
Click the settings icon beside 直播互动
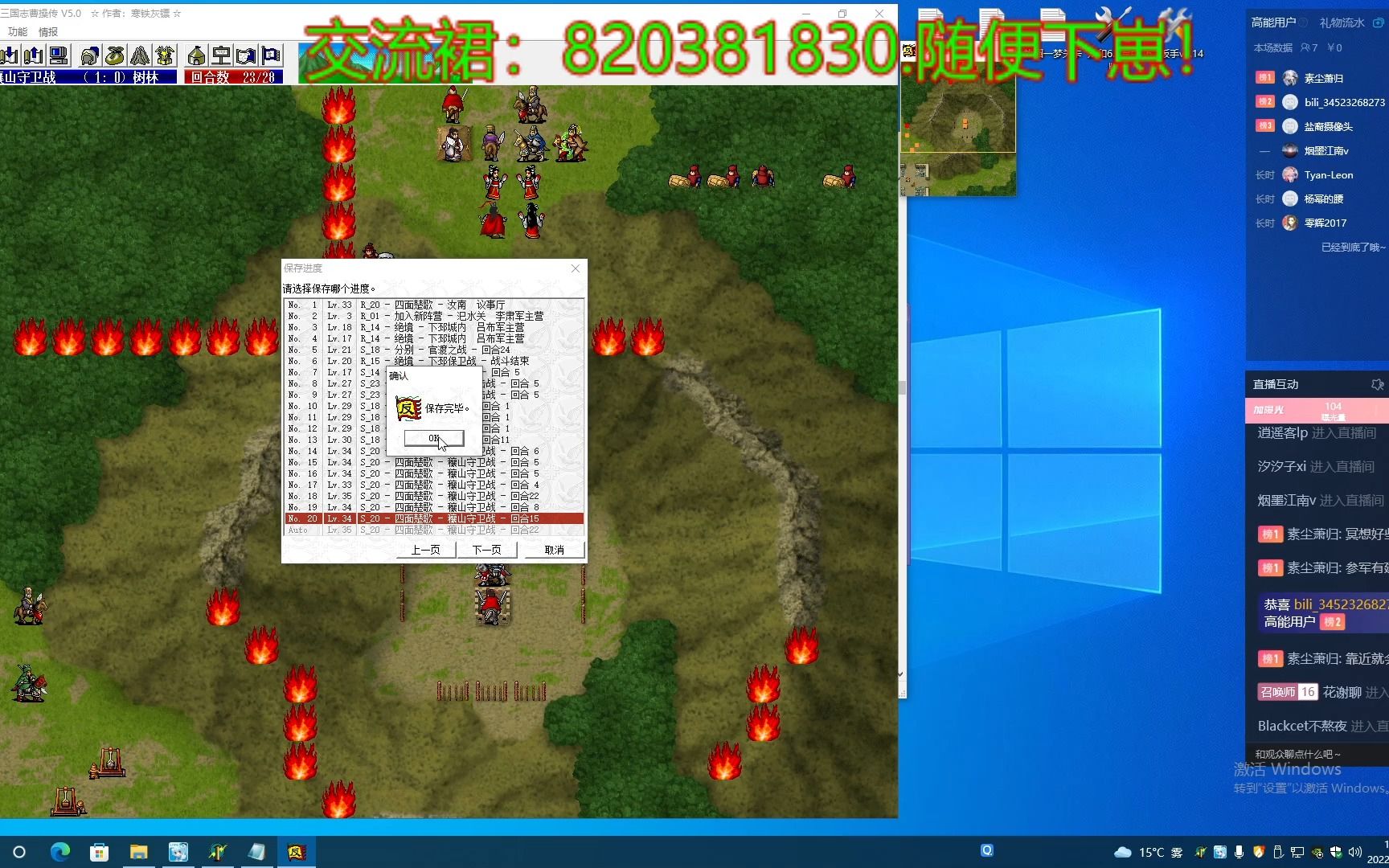(1377, 385)
